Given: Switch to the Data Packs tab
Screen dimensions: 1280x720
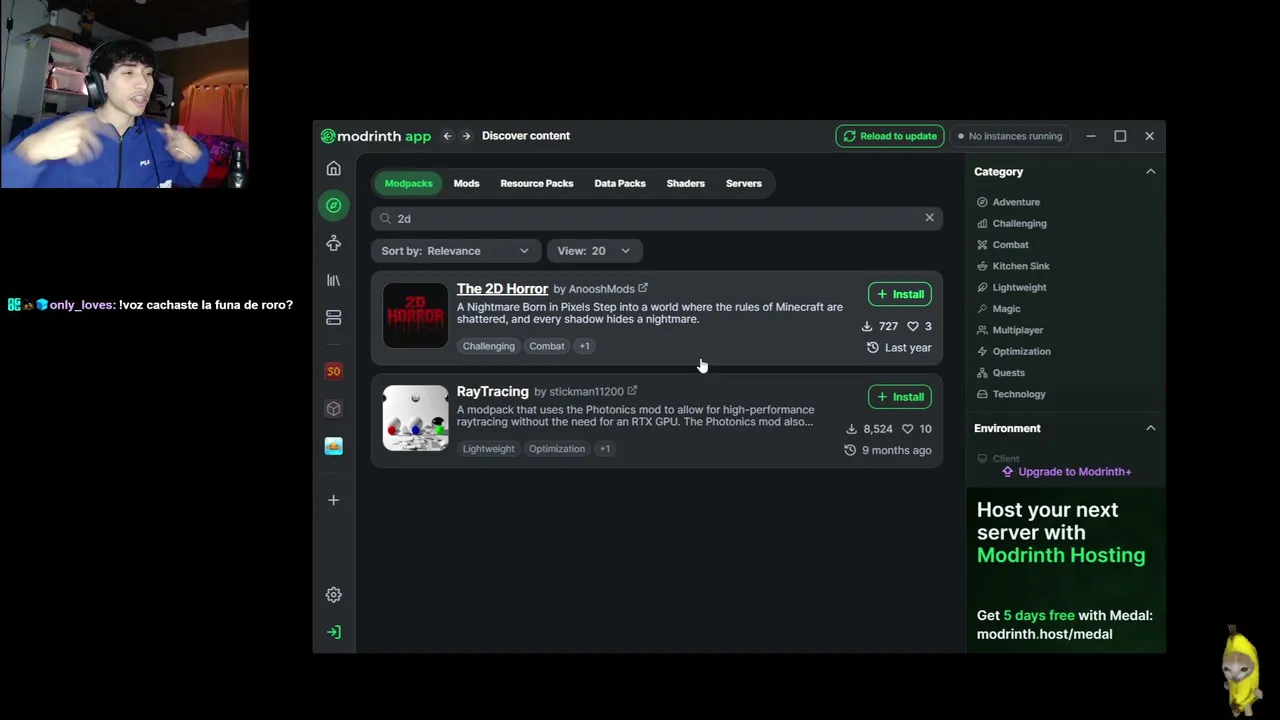Looking at the screenshot, I should pyautogui.click(x=620, y=184).
